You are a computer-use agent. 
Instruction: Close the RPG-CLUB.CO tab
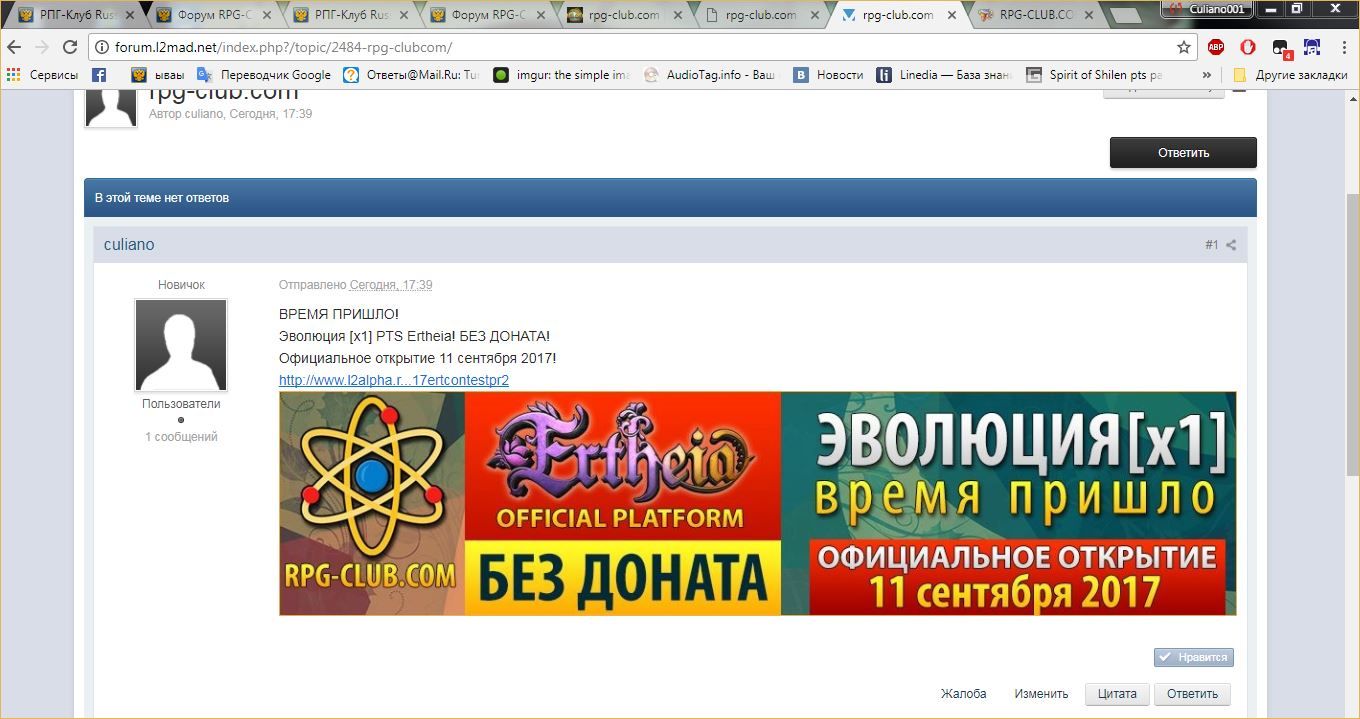click(1088, 15)
